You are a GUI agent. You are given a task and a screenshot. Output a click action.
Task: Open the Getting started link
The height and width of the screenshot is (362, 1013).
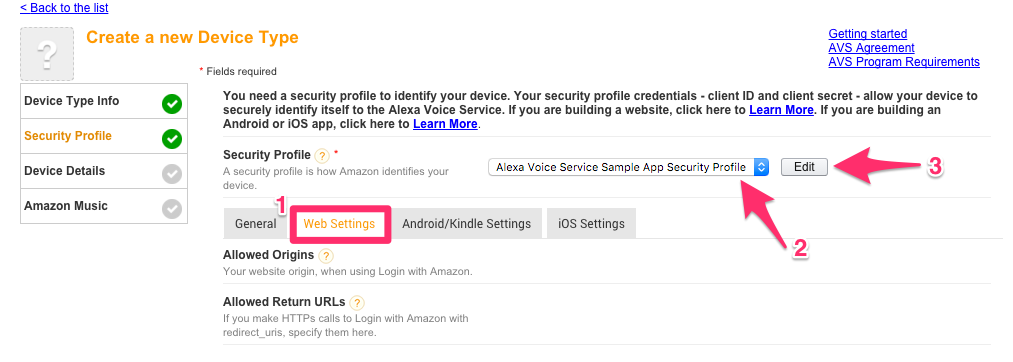pos(868,34)
